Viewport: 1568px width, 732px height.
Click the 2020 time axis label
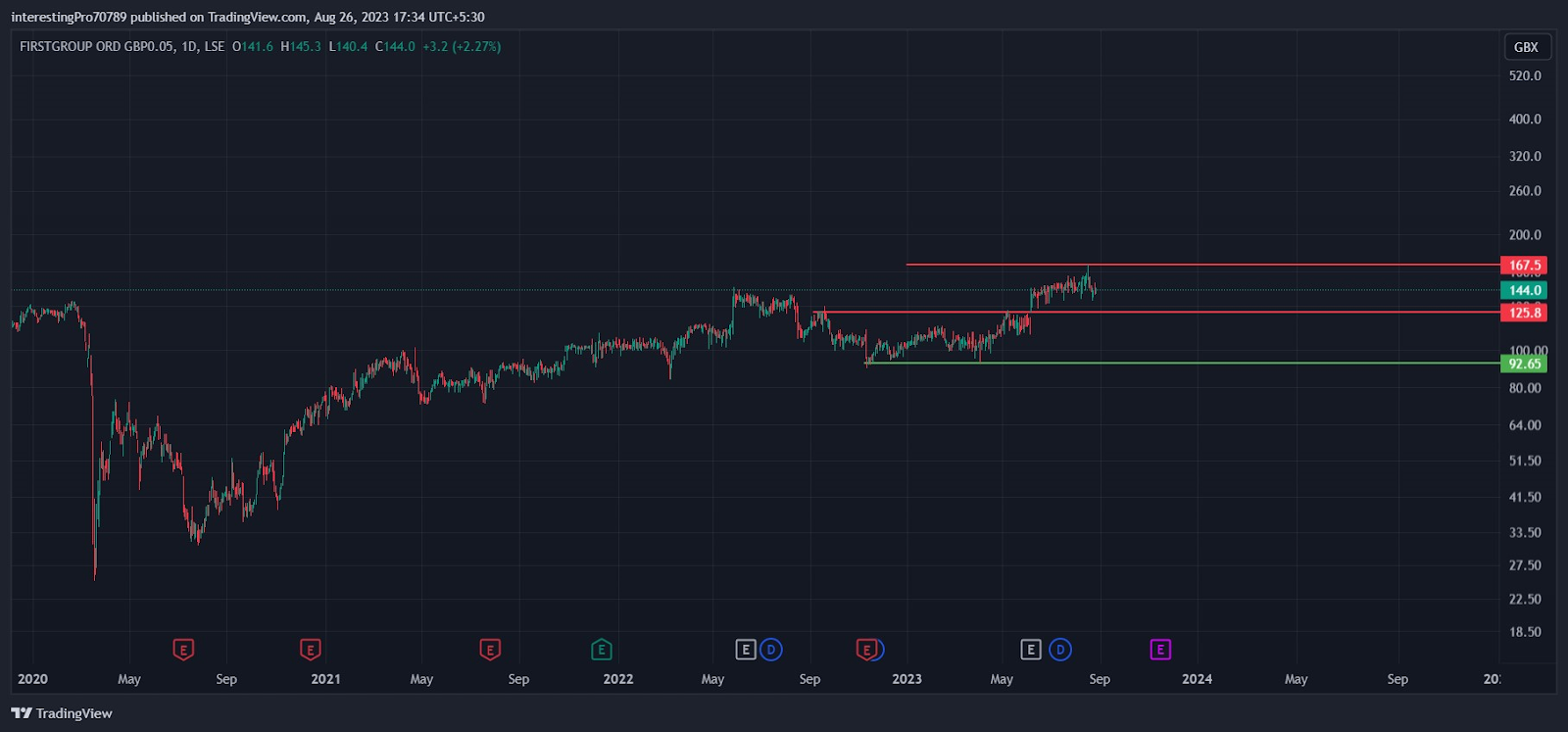point(32,679)
